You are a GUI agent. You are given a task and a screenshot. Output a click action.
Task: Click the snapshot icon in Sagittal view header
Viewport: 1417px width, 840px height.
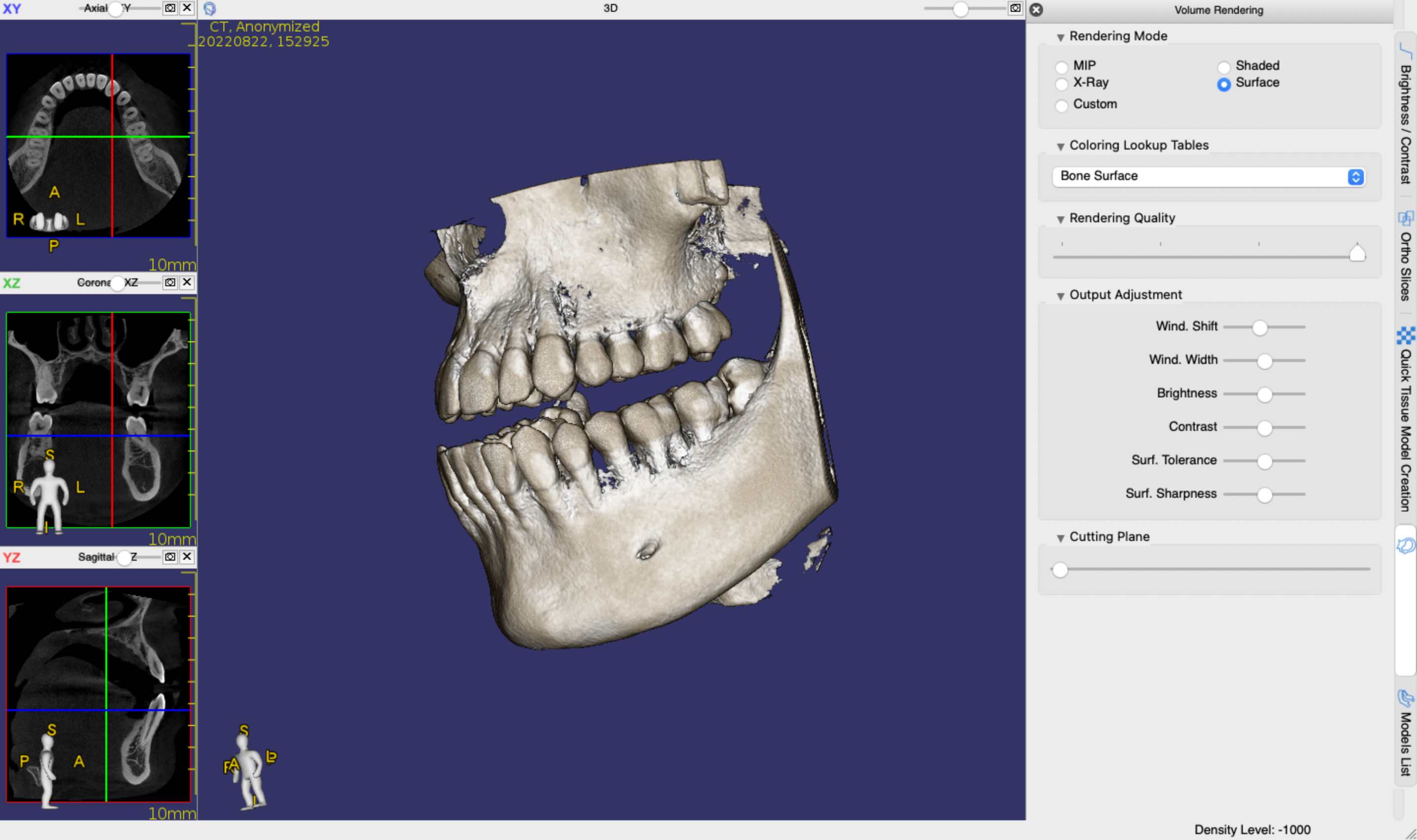coord(170,556)
